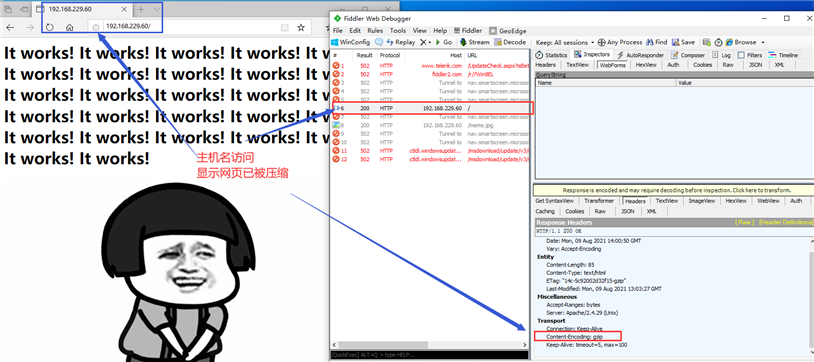Replay the selected session
Screen dimensions: 814x362
coord(401,42)
